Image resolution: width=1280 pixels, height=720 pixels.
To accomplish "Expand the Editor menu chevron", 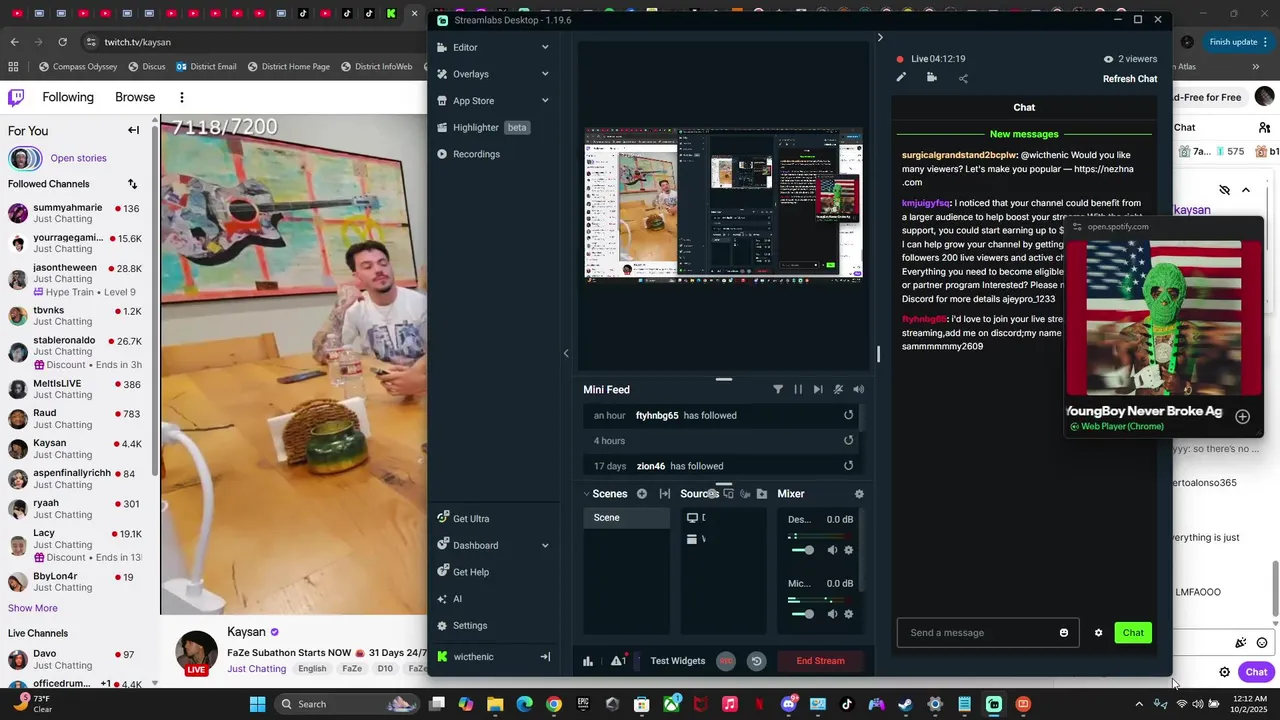I will tap(545, 47).
